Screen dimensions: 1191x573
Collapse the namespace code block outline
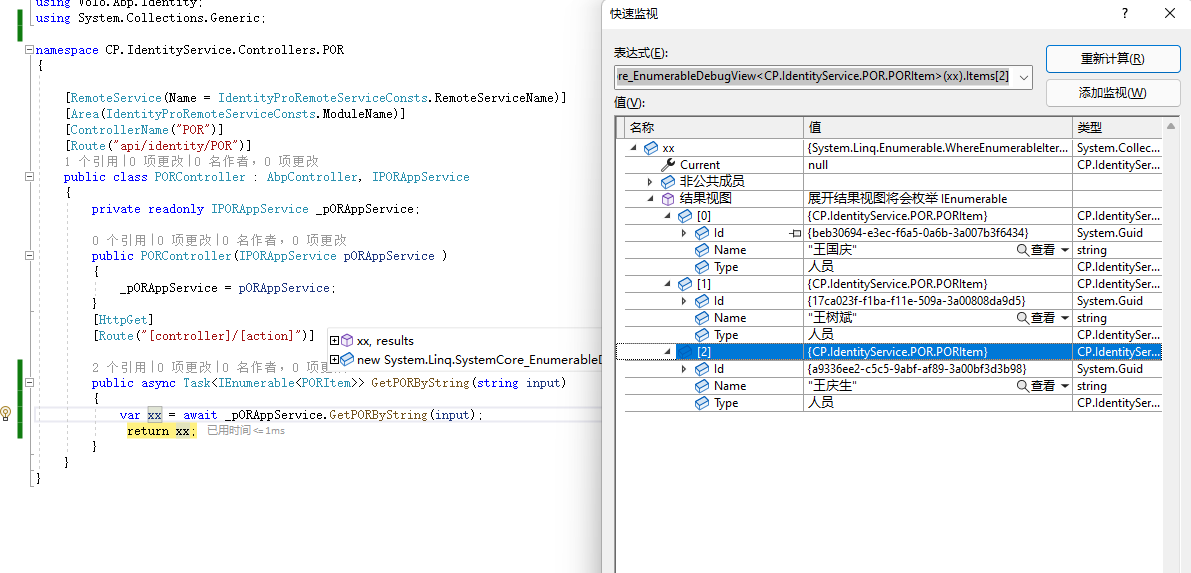(29, 49)
